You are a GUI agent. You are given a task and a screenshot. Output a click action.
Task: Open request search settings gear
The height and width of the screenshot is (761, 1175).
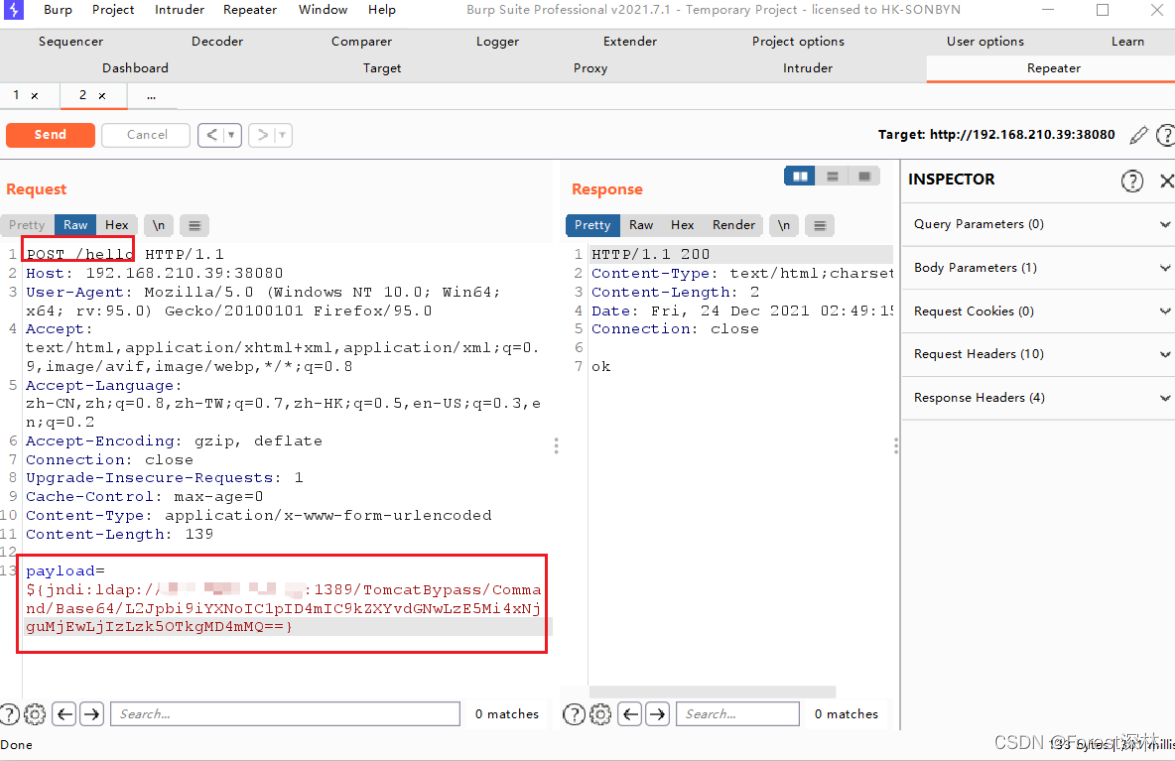click(35, 715)
